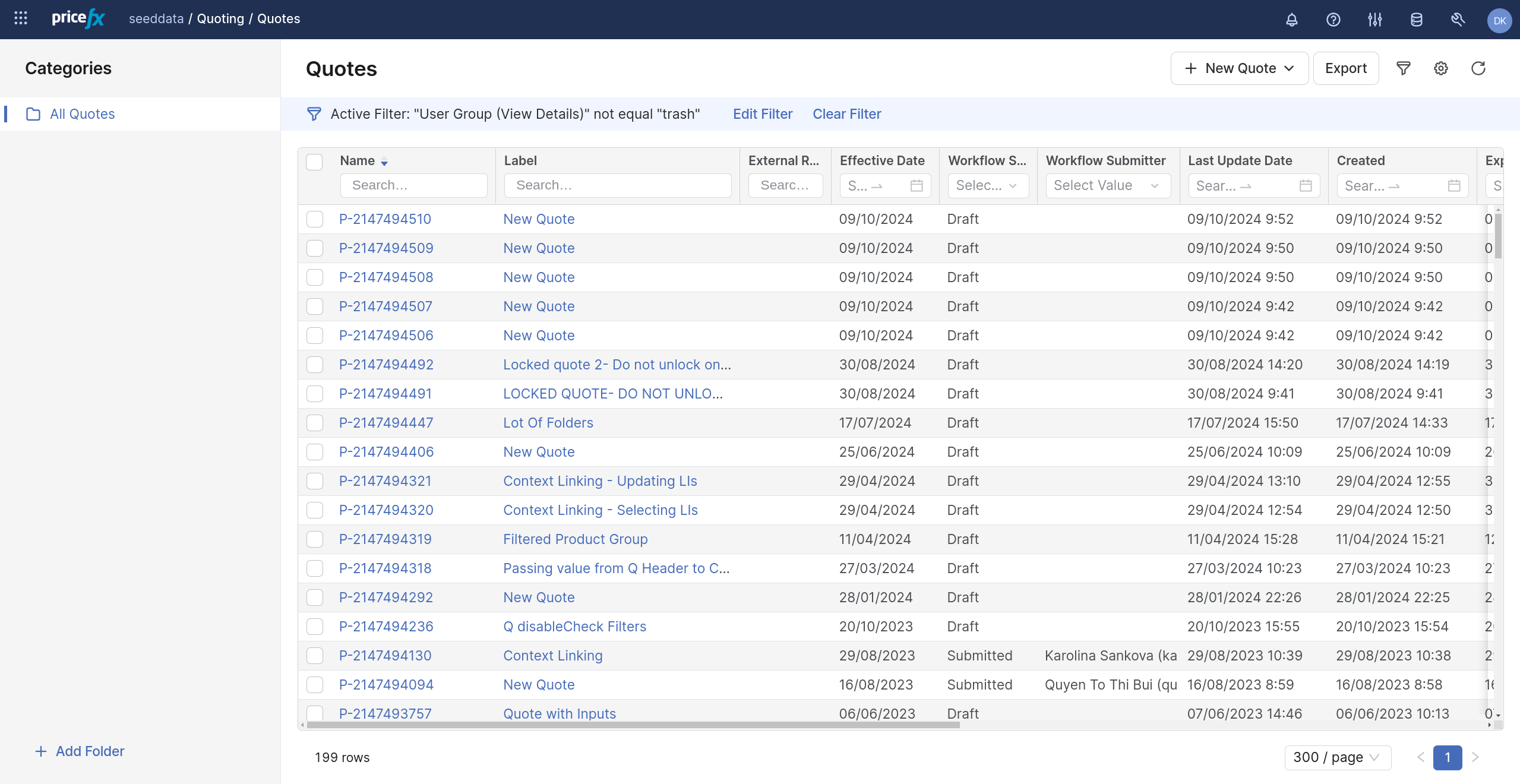The image size is (1520, 784).
Task: Open table settings gear icon
Action: (1440, 68)
